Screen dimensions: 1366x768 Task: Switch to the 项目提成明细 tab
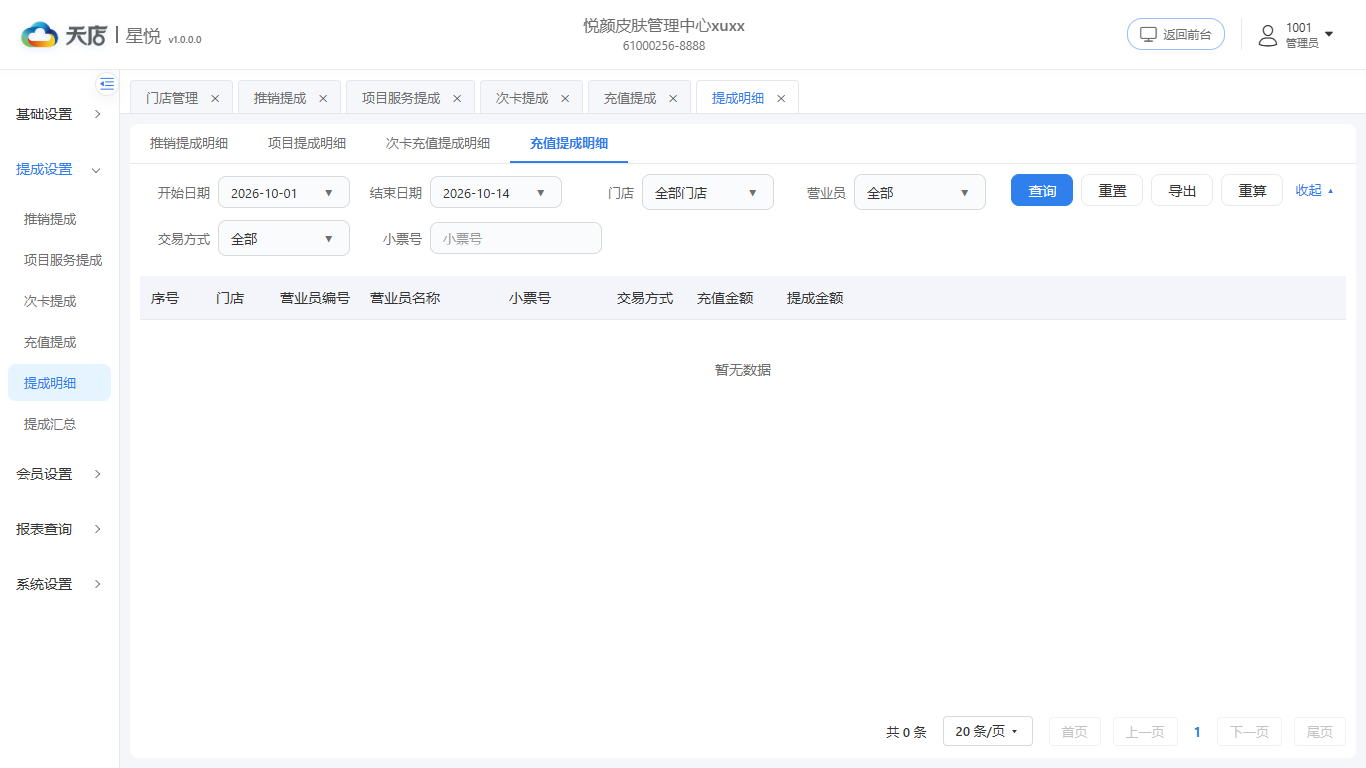click(x=307, y=143)
